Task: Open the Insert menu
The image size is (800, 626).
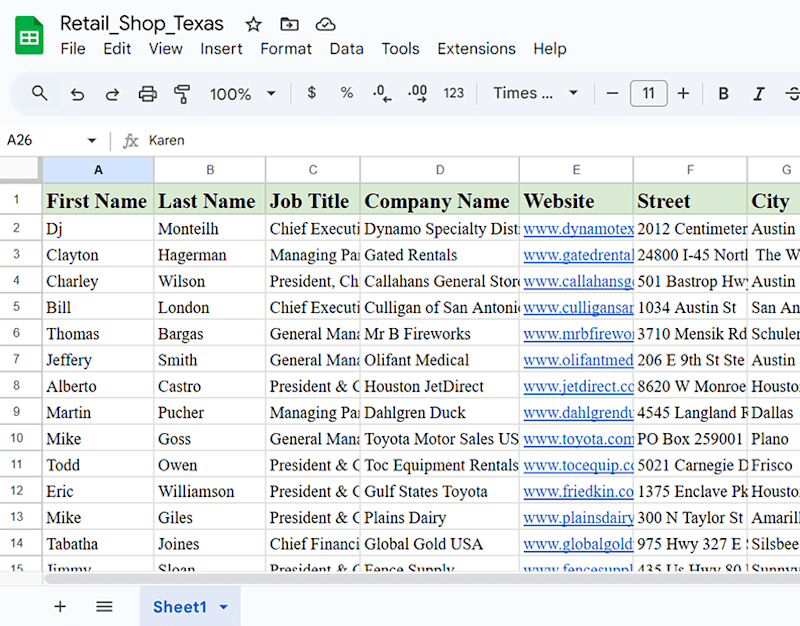Action: (x=221, y=49)
